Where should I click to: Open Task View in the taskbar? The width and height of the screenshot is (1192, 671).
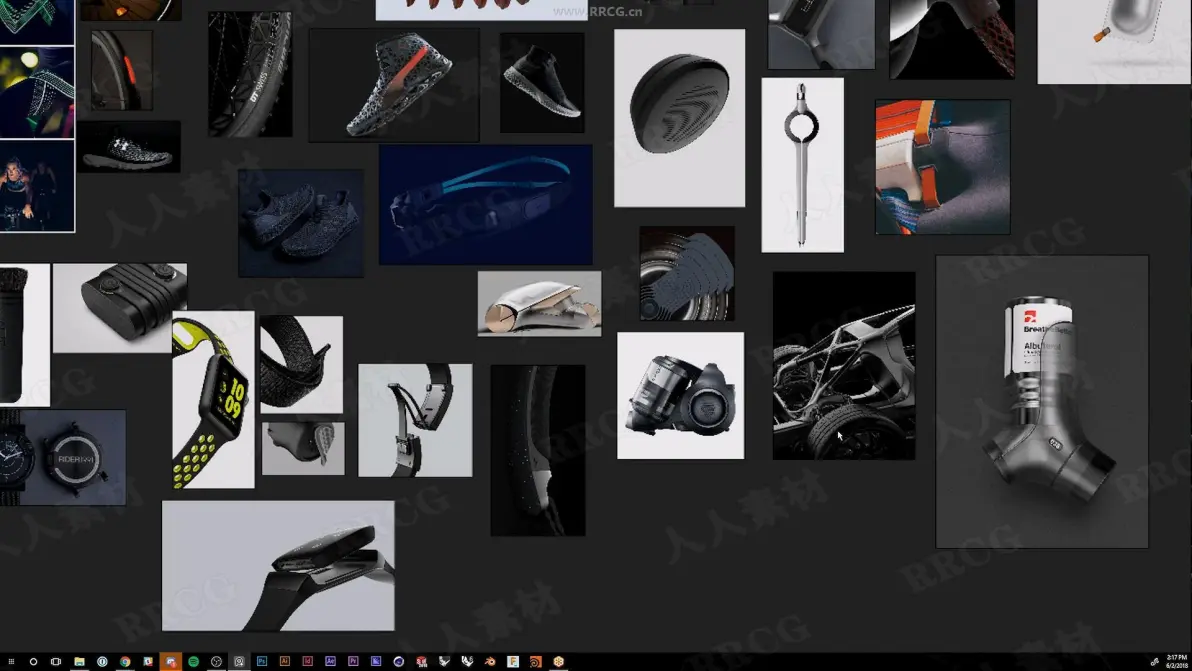click(x=55, y=661)
